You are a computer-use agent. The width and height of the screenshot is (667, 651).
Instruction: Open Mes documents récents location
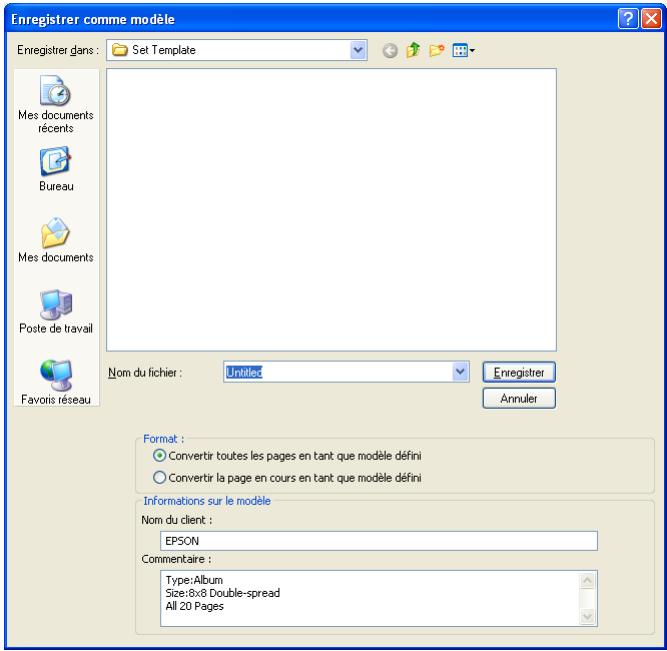[x=56, y=104]
